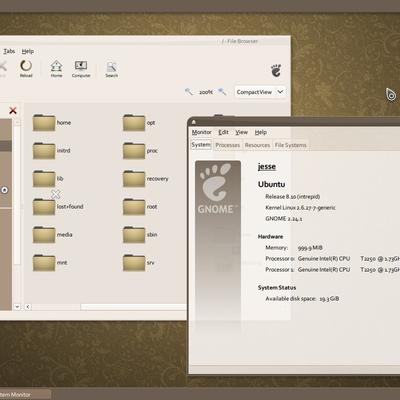Open View menu in System Monitor
This screenshot has height=400, width=400.
coord(241,132)
